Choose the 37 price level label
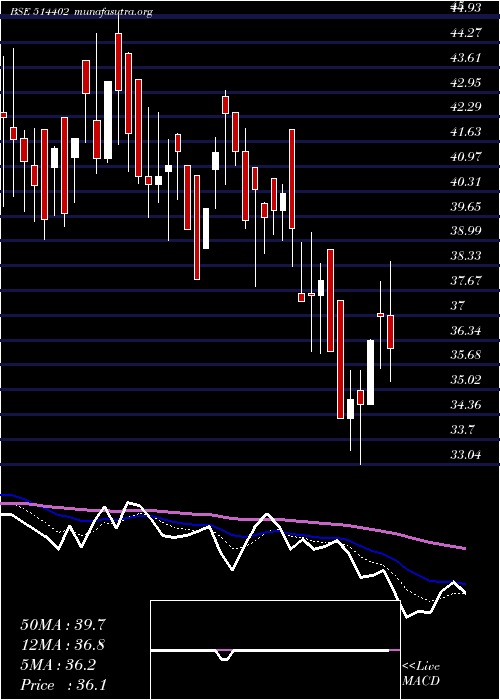The height and width of the screenshot is (700, 500). pos(458,306)
